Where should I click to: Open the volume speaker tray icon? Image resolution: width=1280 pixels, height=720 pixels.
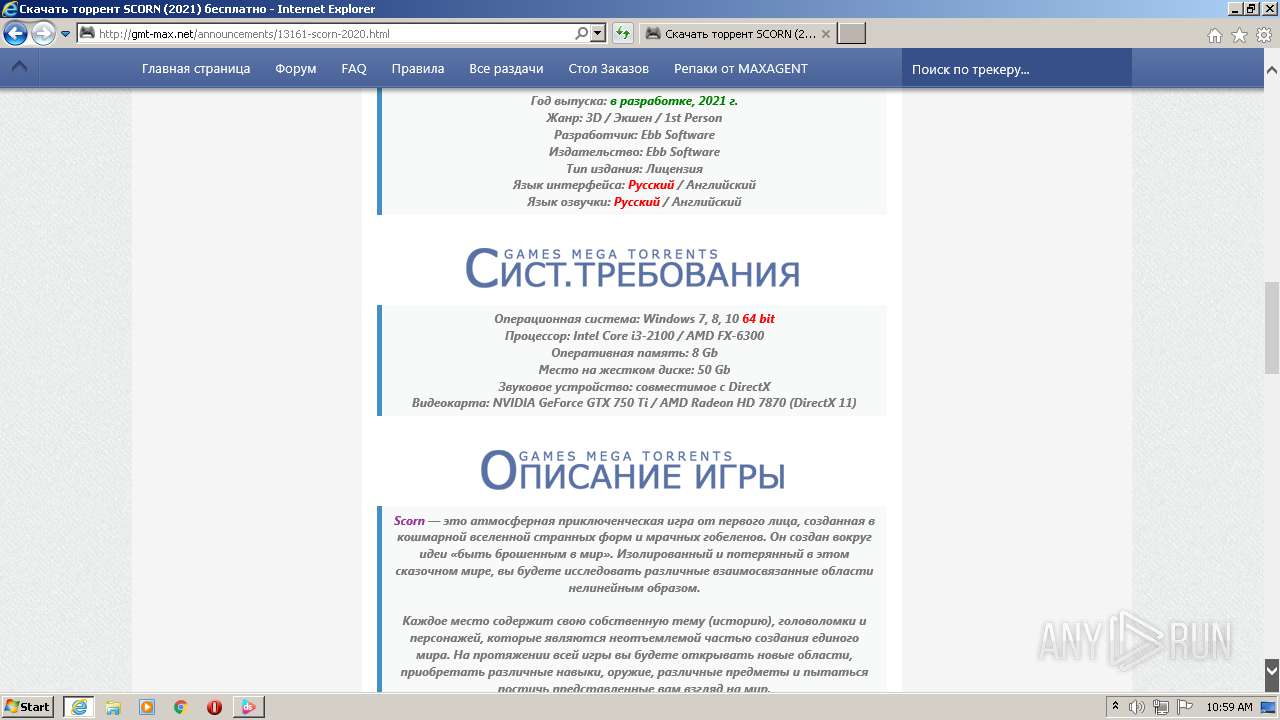(x=1138, y=707)
